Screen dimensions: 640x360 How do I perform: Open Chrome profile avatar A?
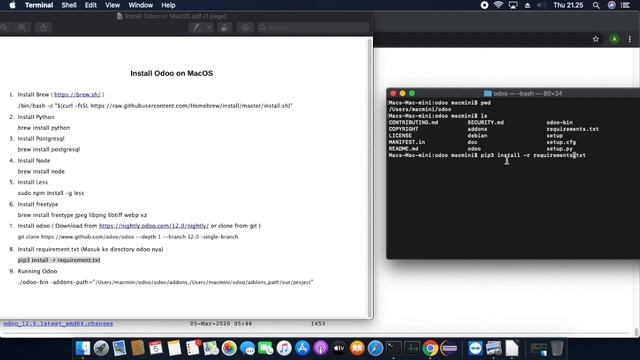pos(614,39)
